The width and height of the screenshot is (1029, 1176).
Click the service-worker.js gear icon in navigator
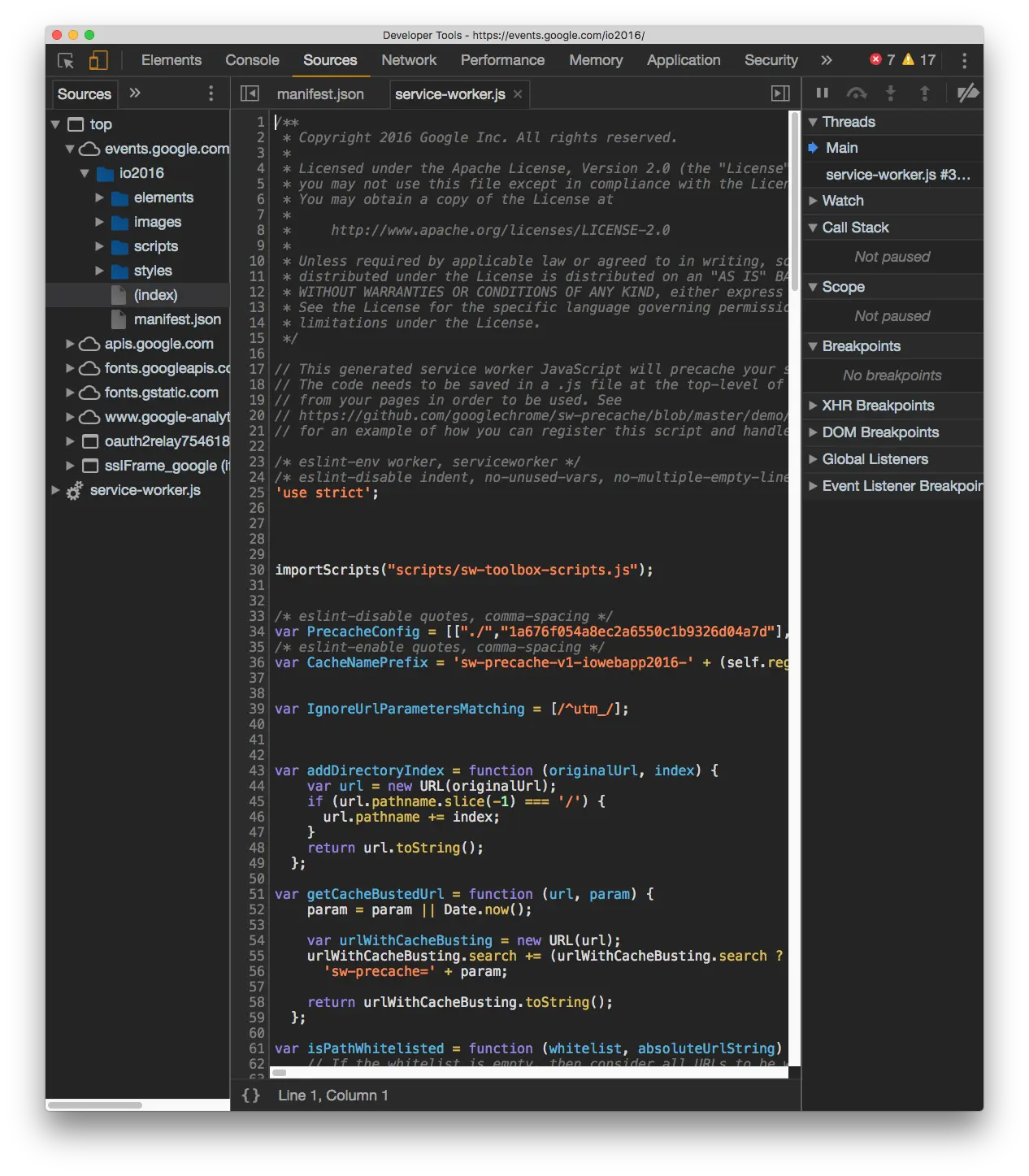[74, 491]
